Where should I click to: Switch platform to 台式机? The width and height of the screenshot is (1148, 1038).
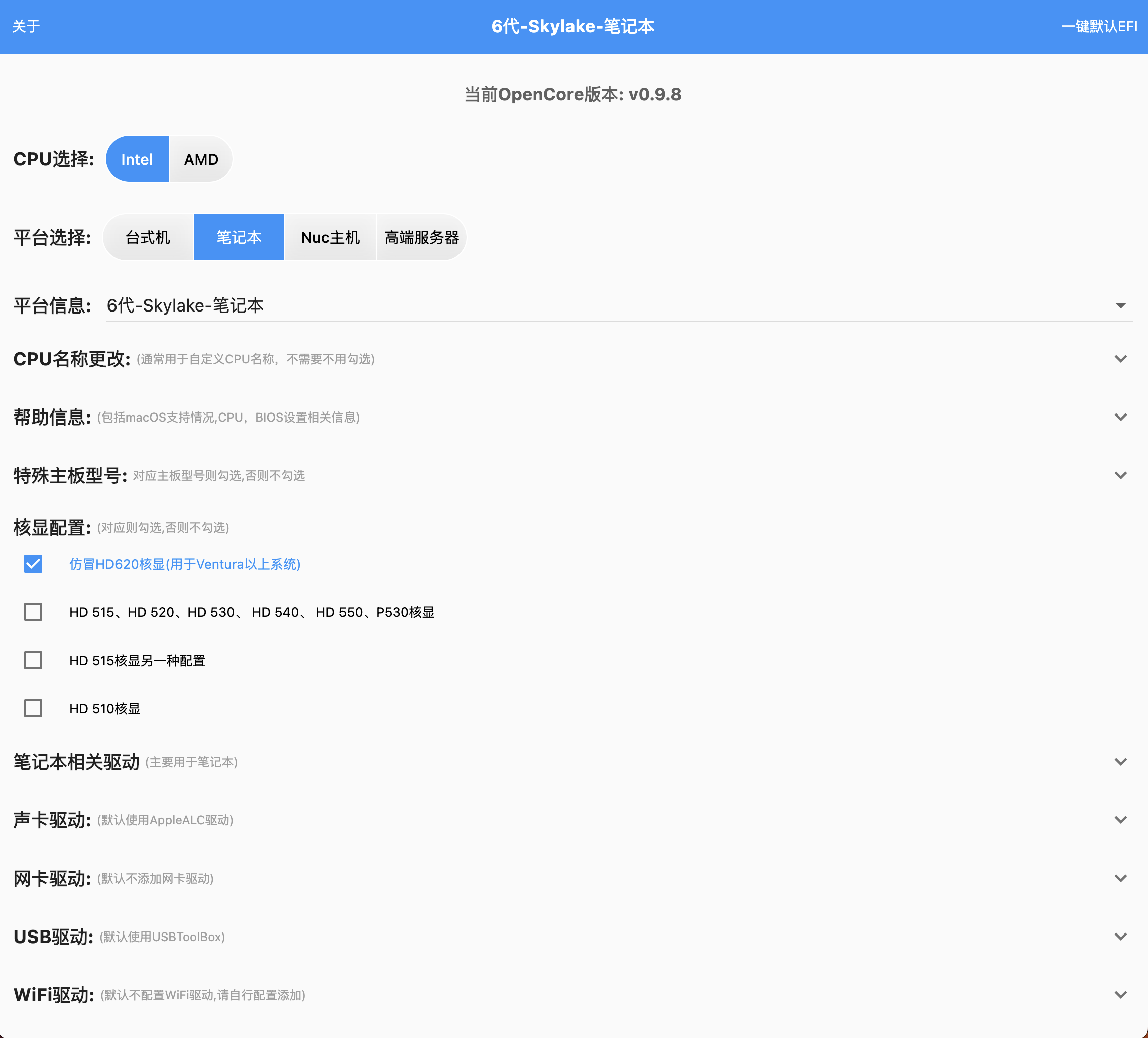coord(148,238)
